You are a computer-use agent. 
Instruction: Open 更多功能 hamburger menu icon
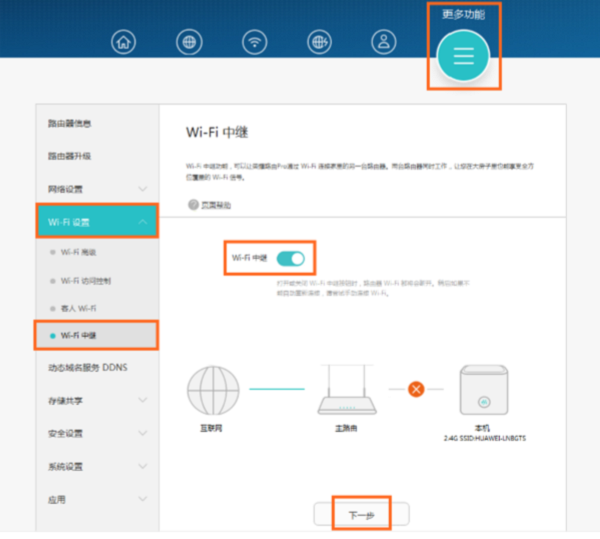(463, 56)
